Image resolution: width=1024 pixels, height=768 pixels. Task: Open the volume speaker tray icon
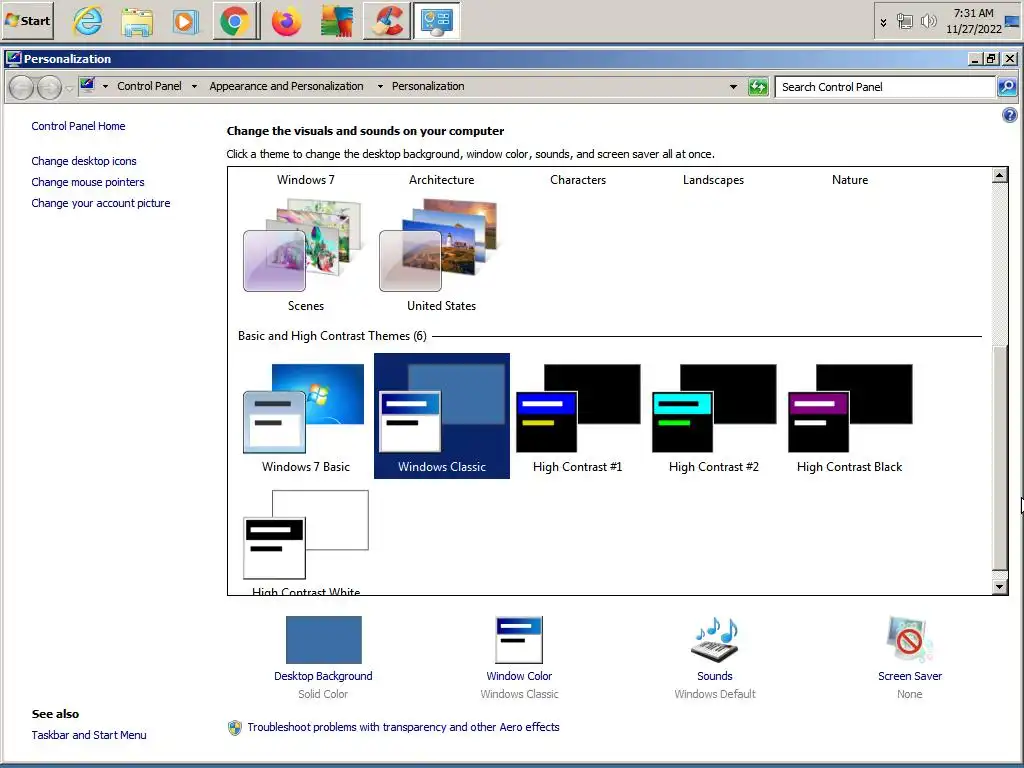point(928,22)
